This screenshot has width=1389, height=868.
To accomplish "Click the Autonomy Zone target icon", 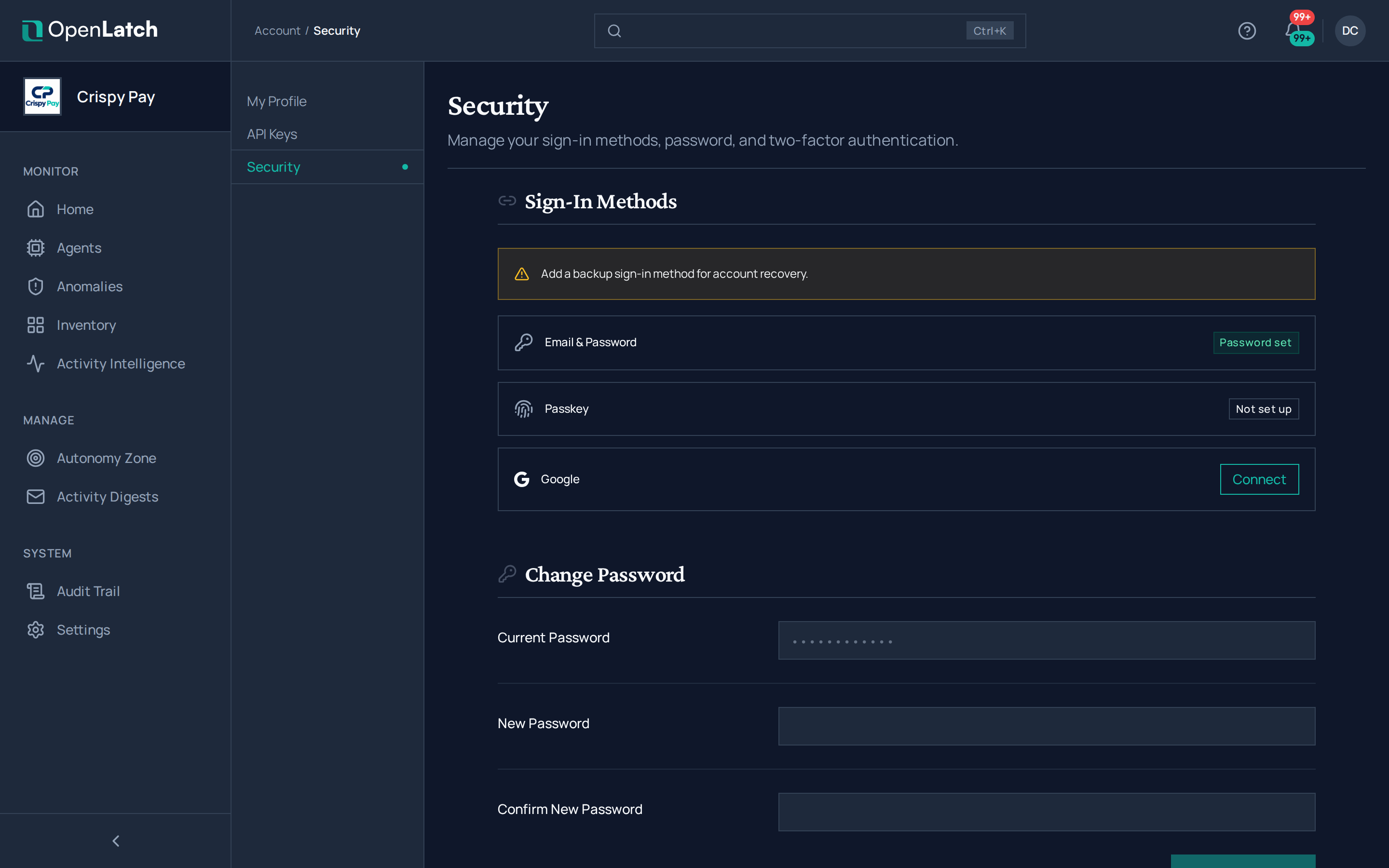I will [x=36, y=458].
